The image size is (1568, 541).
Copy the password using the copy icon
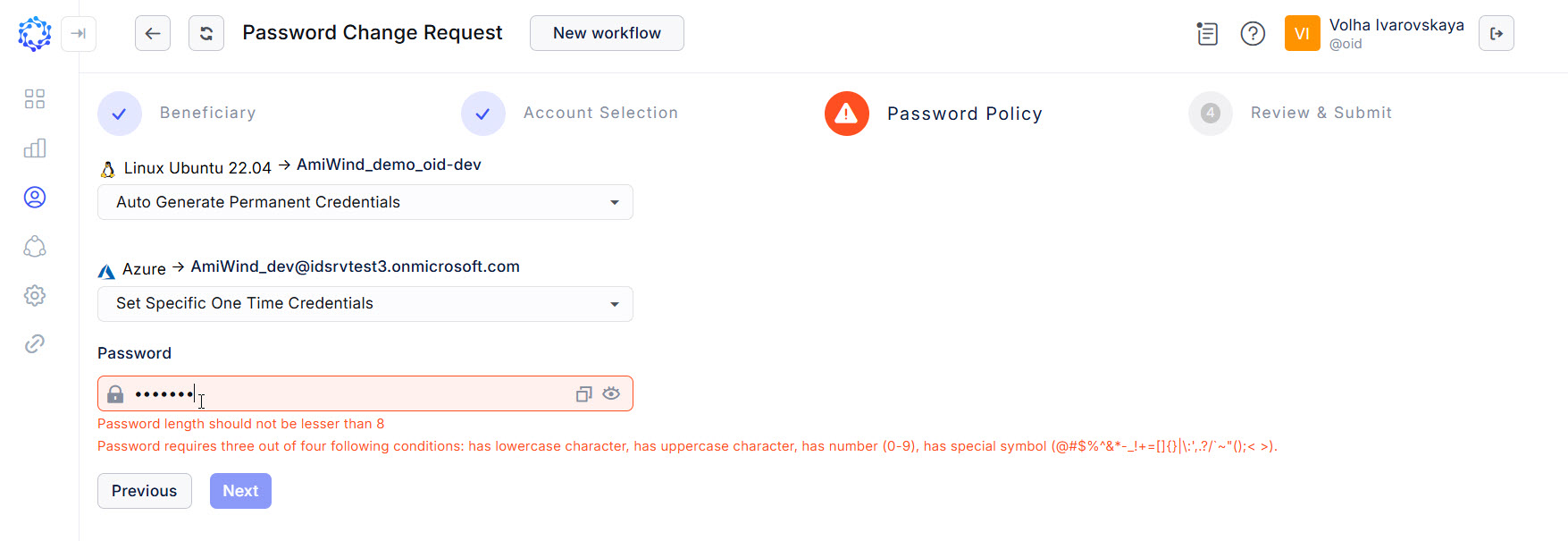[583, 393]
